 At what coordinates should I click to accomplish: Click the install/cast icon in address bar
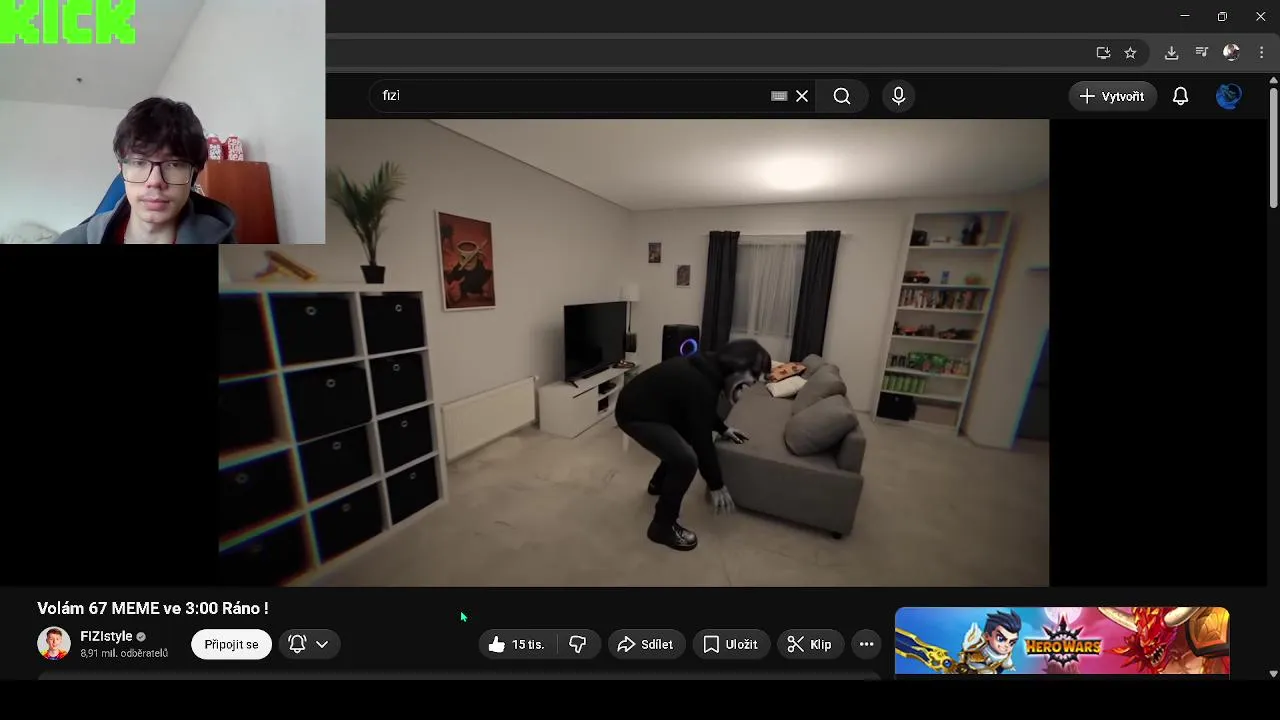[x=1103, y=53]
